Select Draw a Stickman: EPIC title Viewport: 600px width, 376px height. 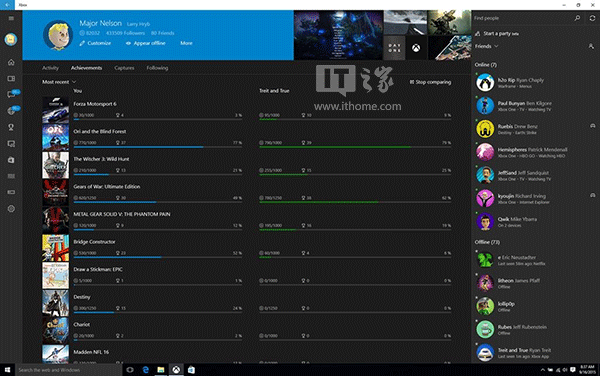(98, 269)
